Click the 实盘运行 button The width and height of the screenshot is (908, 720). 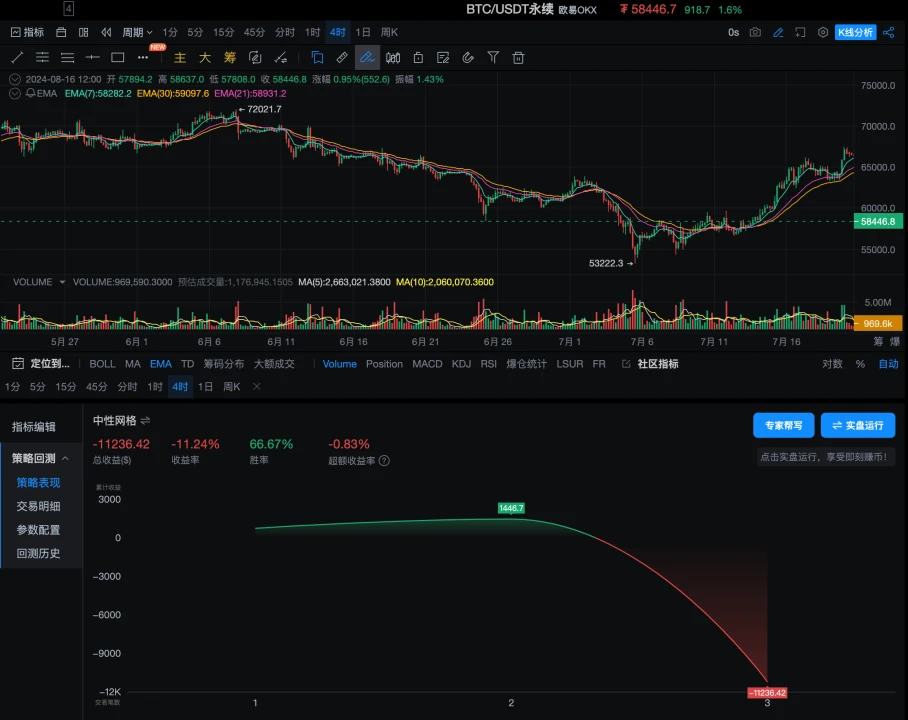858,425
